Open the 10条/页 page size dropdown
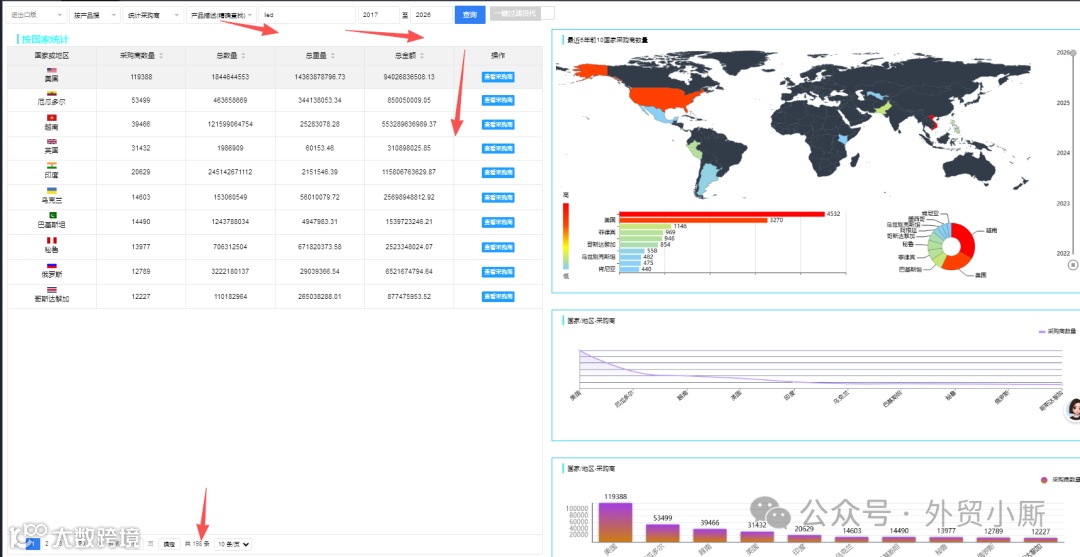Image resolution: width=1080 pixels, height=557 pixels. pyautogui.click(x=233, y=544)
